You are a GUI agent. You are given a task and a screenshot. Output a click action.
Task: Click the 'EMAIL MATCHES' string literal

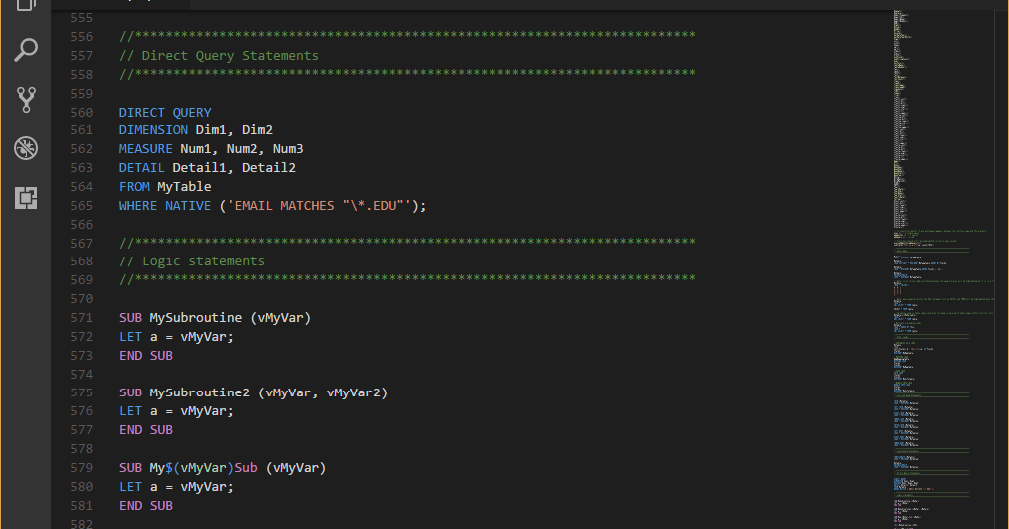(x=319, y=206)
